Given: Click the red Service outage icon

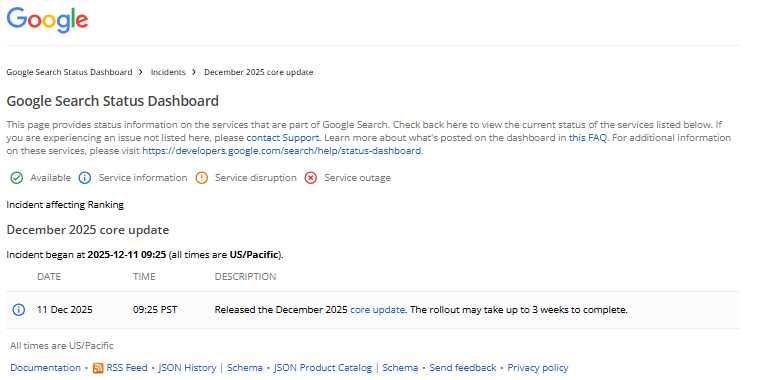Looking at the screenshot, I should (x=311, y=178).
